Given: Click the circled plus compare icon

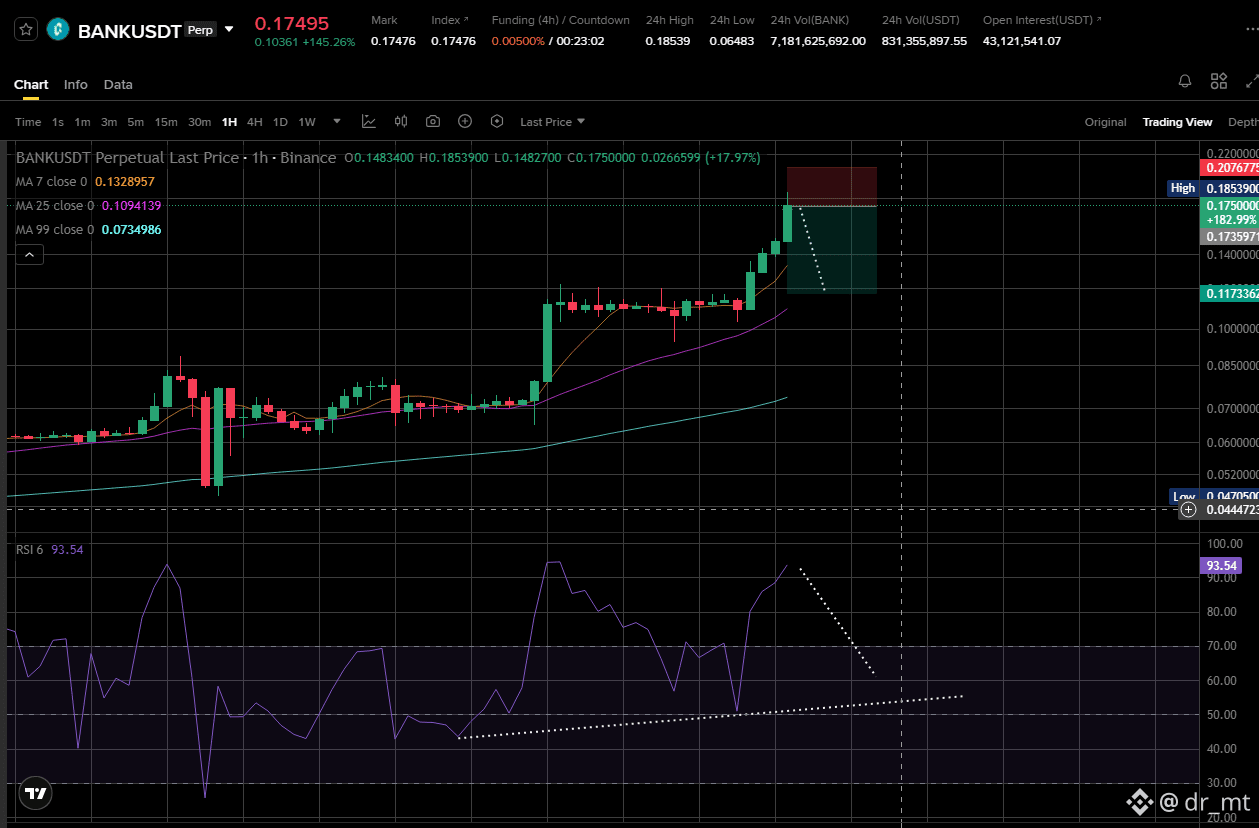Looking at the screenshot, I should coord(465,121).
